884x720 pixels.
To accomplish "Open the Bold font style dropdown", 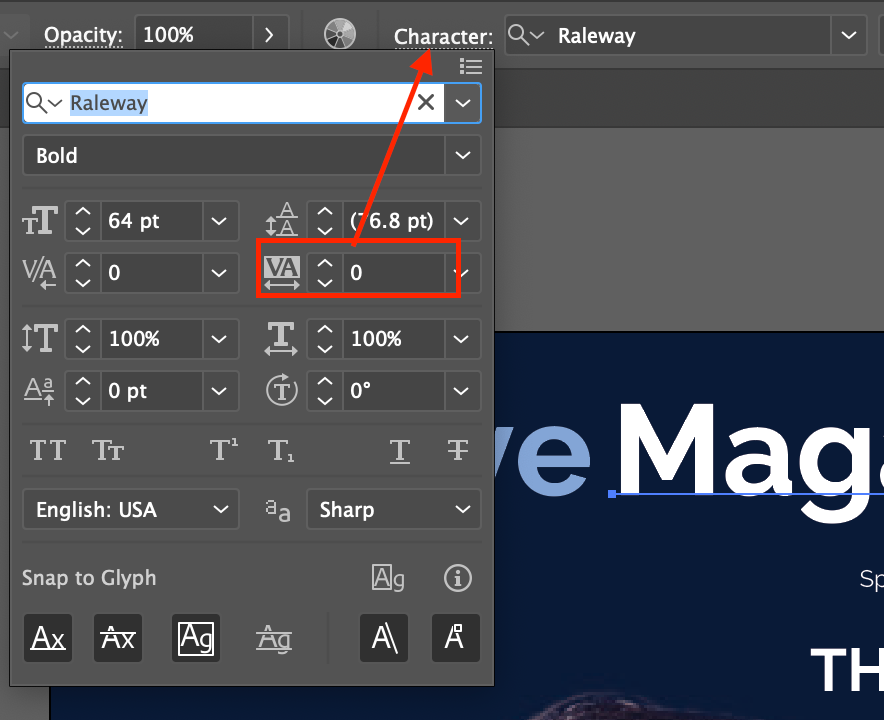I will click(x=462, y=155).
